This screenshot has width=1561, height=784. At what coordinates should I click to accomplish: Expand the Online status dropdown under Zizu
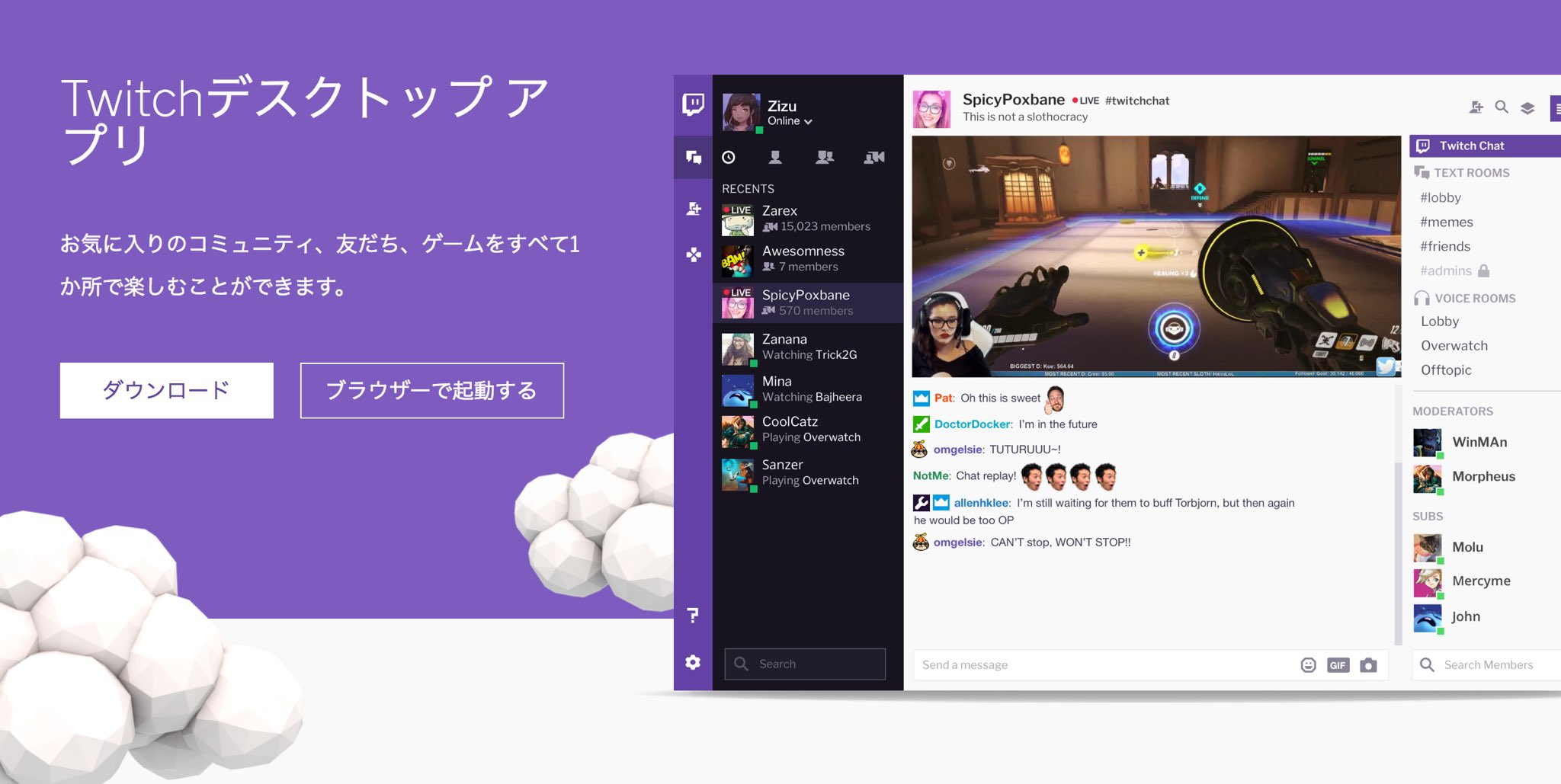(790, 121)
